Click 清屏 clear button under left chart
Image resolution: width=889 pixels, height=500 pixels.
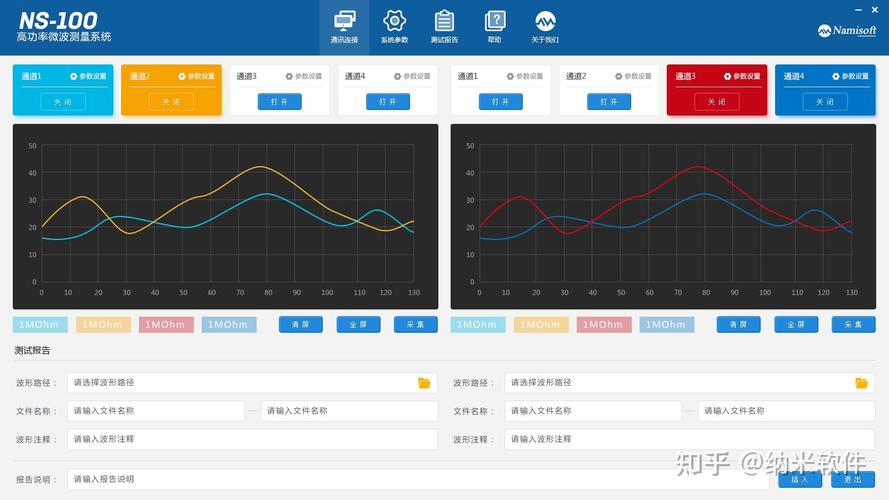click(x=300, y=325)
